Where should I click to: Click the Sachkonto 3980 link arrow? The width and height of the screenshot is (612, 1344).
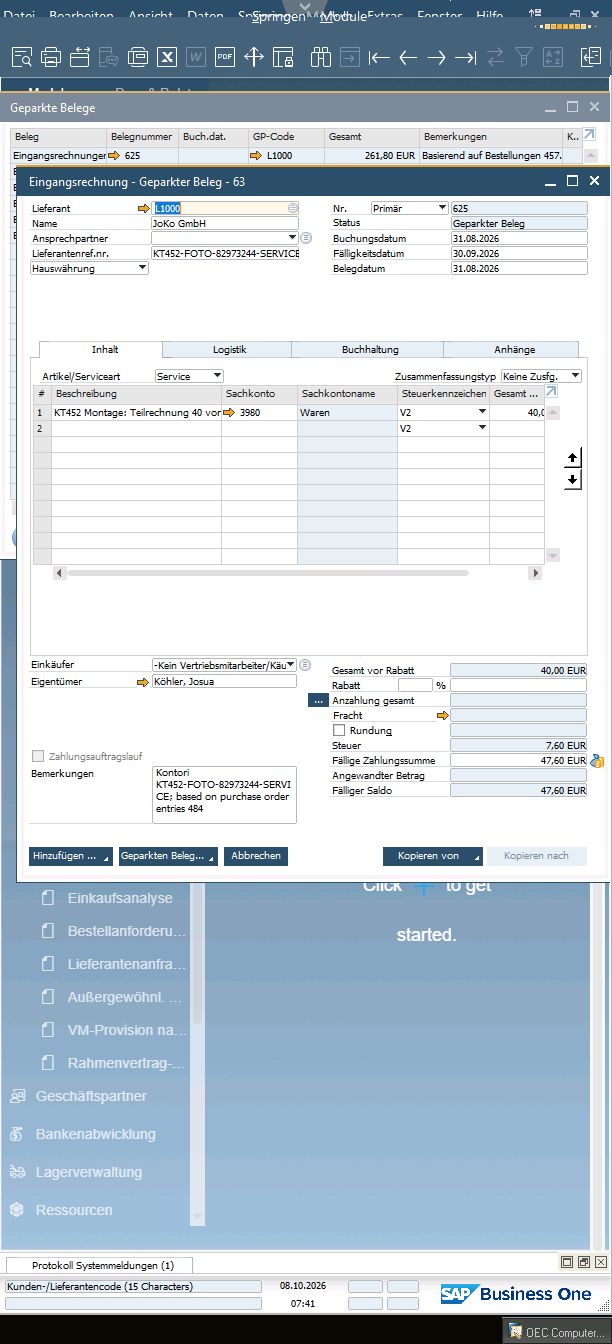(x=230, y=412)
